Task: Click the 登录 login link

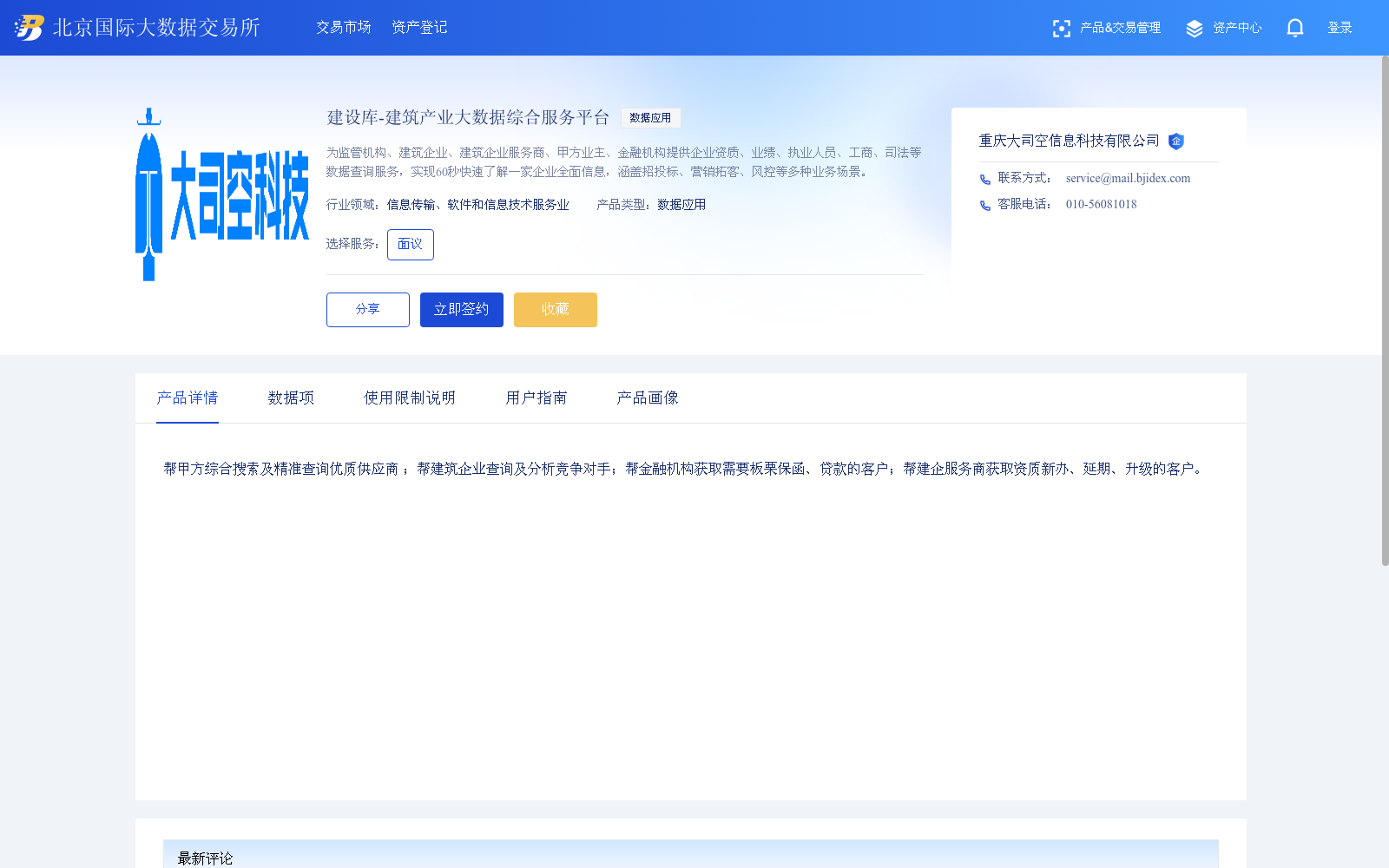Action: coord(1340,28)
